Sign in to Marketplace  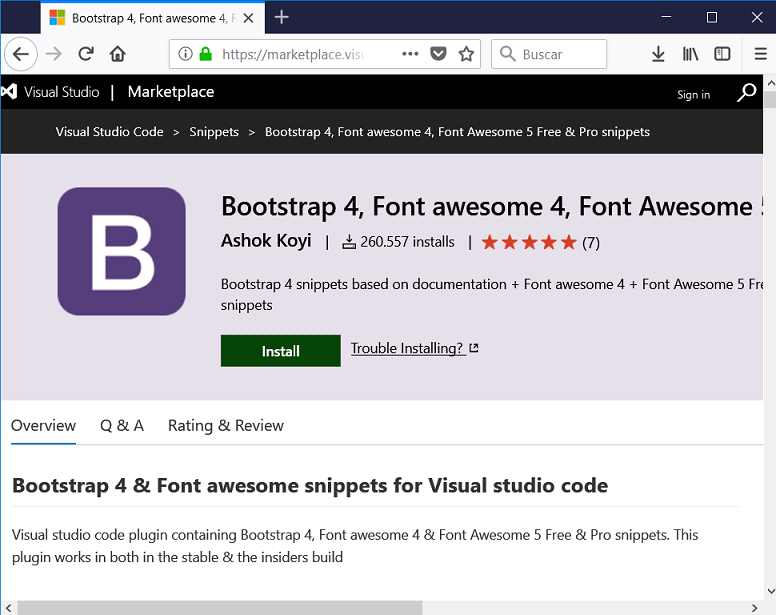693,95
